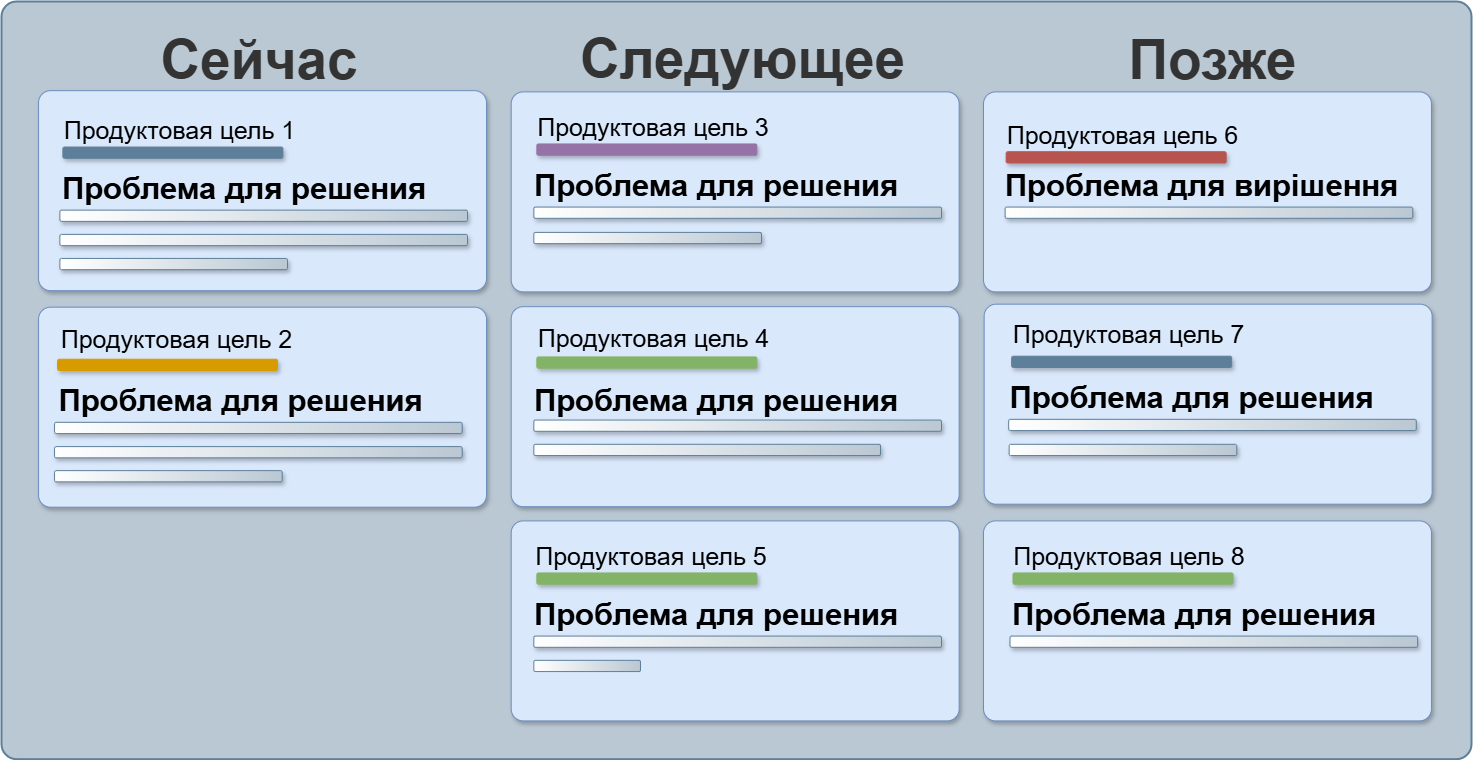Select the purple bar under Продуктовая цель 3
The width and height of the screenshot is (1473, 760).
point(646,150)
